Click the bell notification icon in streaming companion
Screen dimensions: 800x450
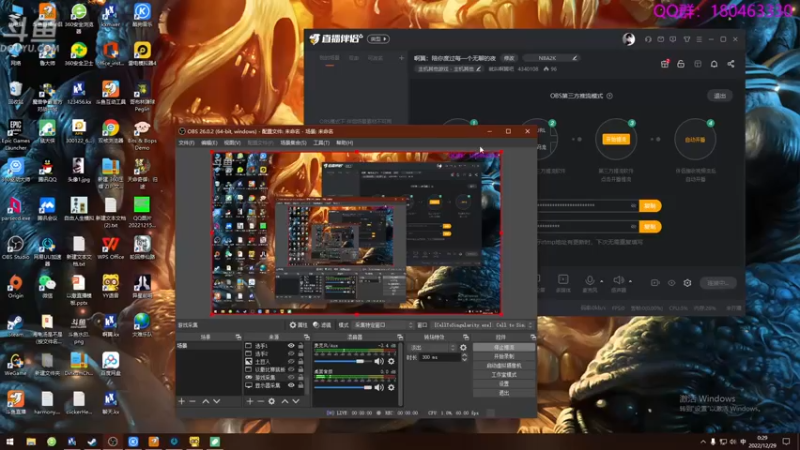point(714,64)
